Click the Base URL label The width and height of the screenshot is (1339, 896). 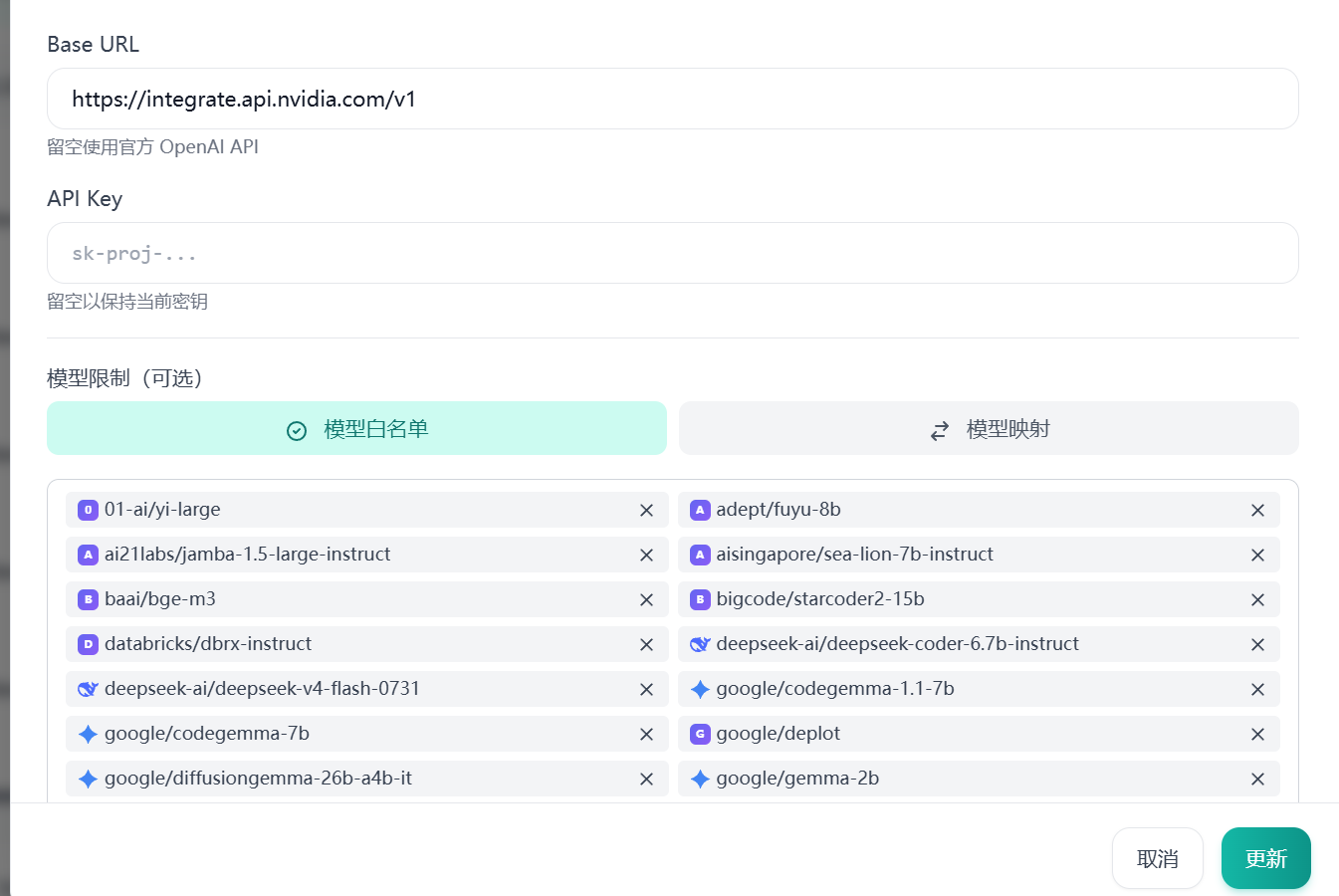click(93, 44)
